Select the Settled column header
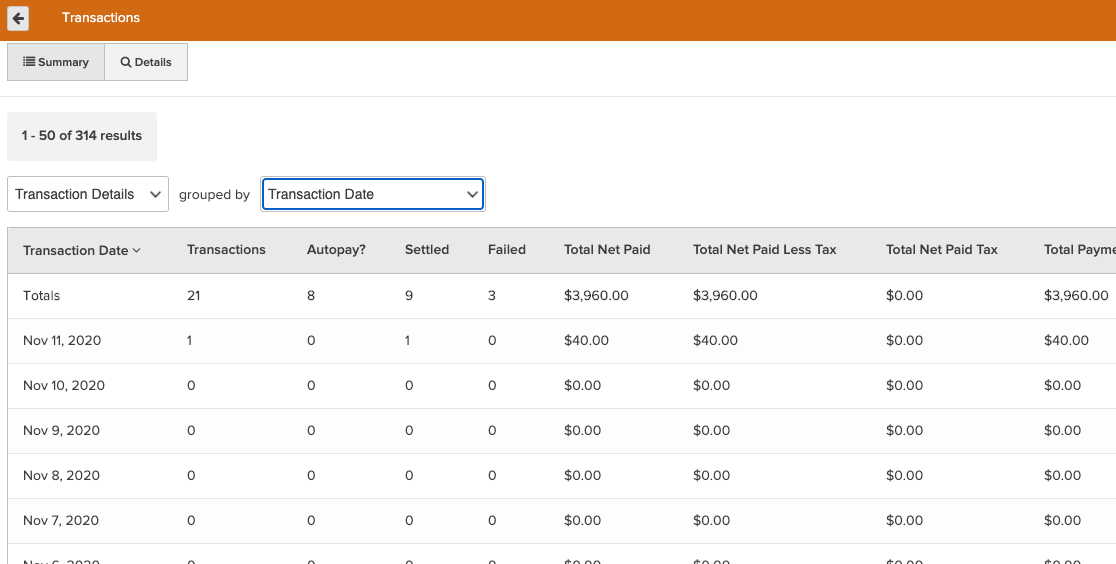Screen dimensions: 1116x564 [x=426, y=250]
